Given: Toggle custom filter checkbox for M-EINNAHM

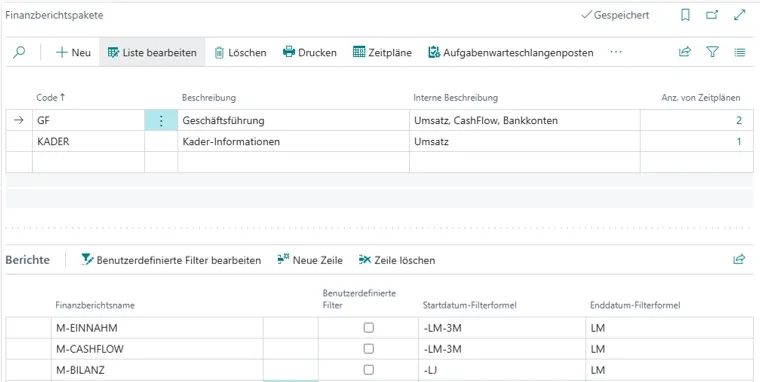Looking at the screenshot, I should 369,328.
